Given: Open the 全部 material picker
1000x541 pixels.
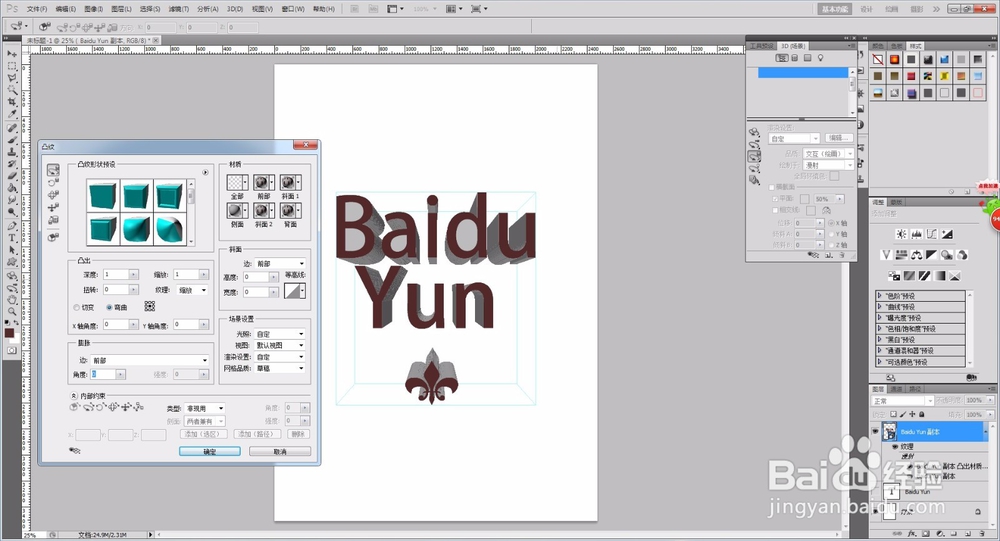Looking at the screenshot, I should pyautogui.click(x=237, y=182).
